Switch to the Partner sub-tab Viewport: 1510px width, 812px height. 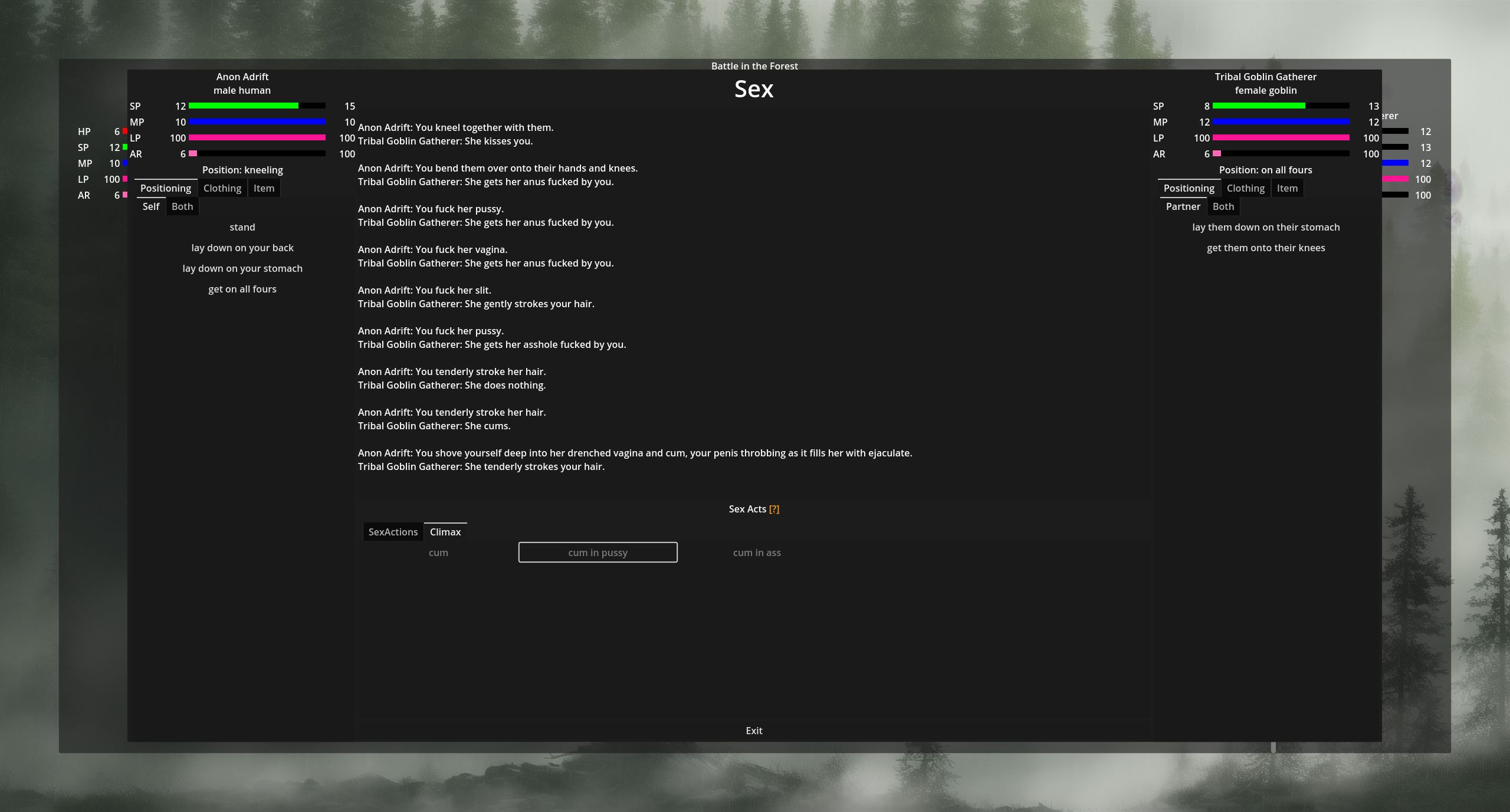point(1183,206)
